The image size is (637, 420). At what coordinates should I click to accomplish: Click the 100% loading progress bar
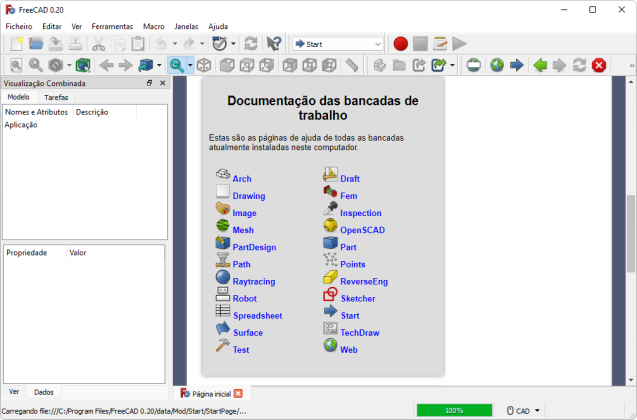coord(455,411)
